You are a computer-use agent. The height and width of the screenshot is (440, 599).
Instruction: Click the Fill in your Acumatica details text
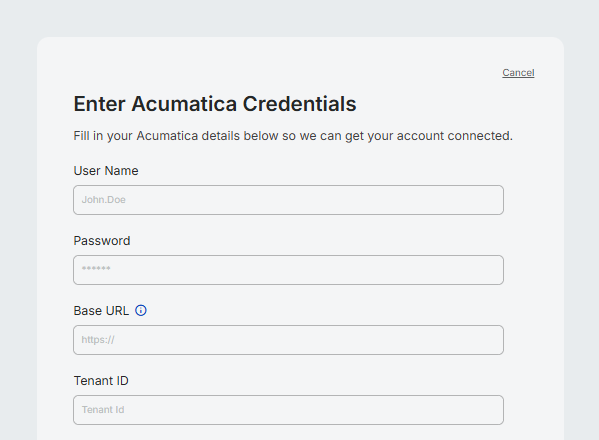point(293,136)
